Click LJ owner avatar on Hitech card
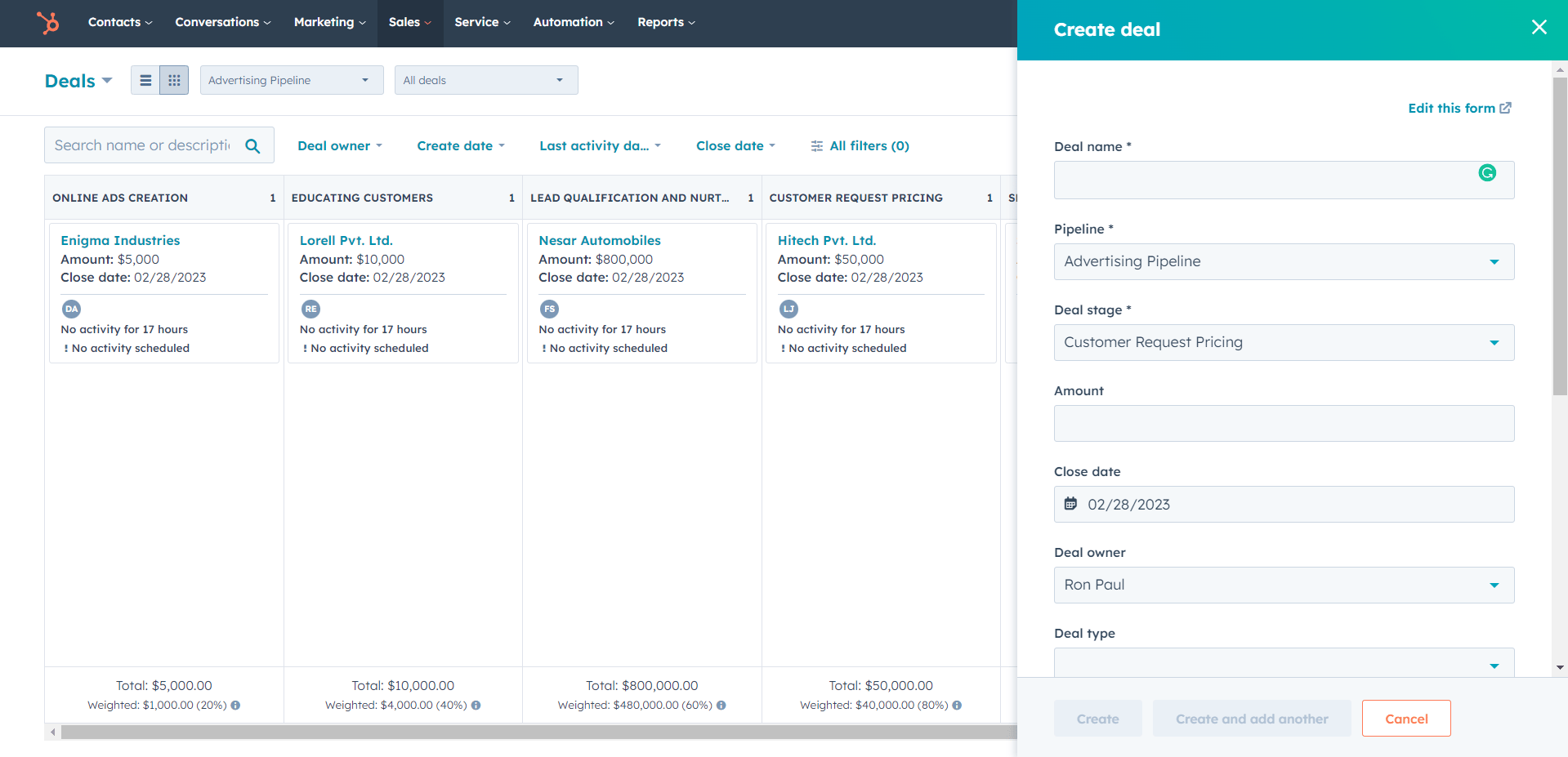Viewport: 1568px width, 757px height. coord(788,309)
